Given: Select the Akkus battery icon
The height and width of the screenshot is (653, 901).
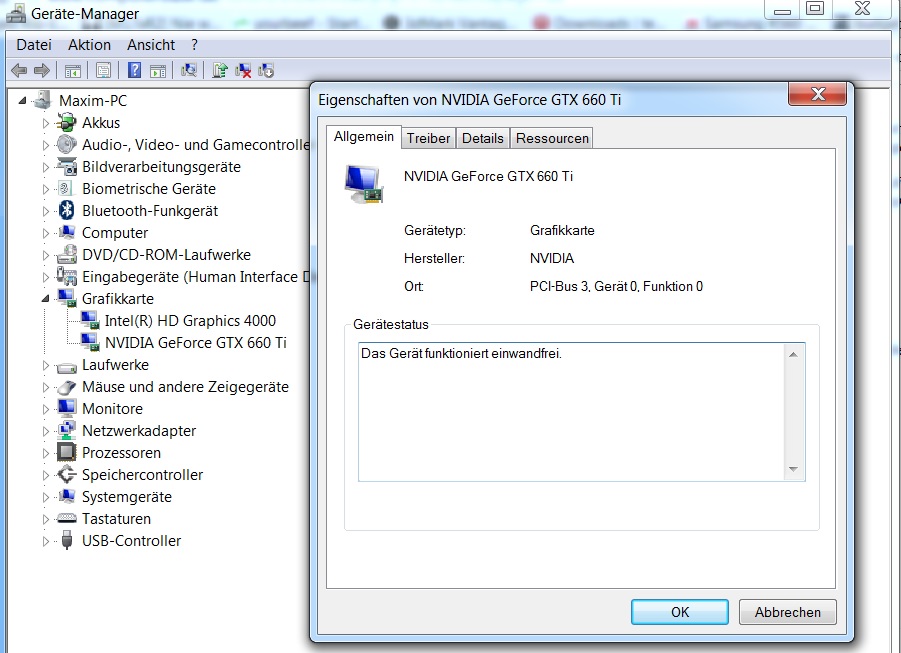Looking at the screenshot, I should (66, 122).
